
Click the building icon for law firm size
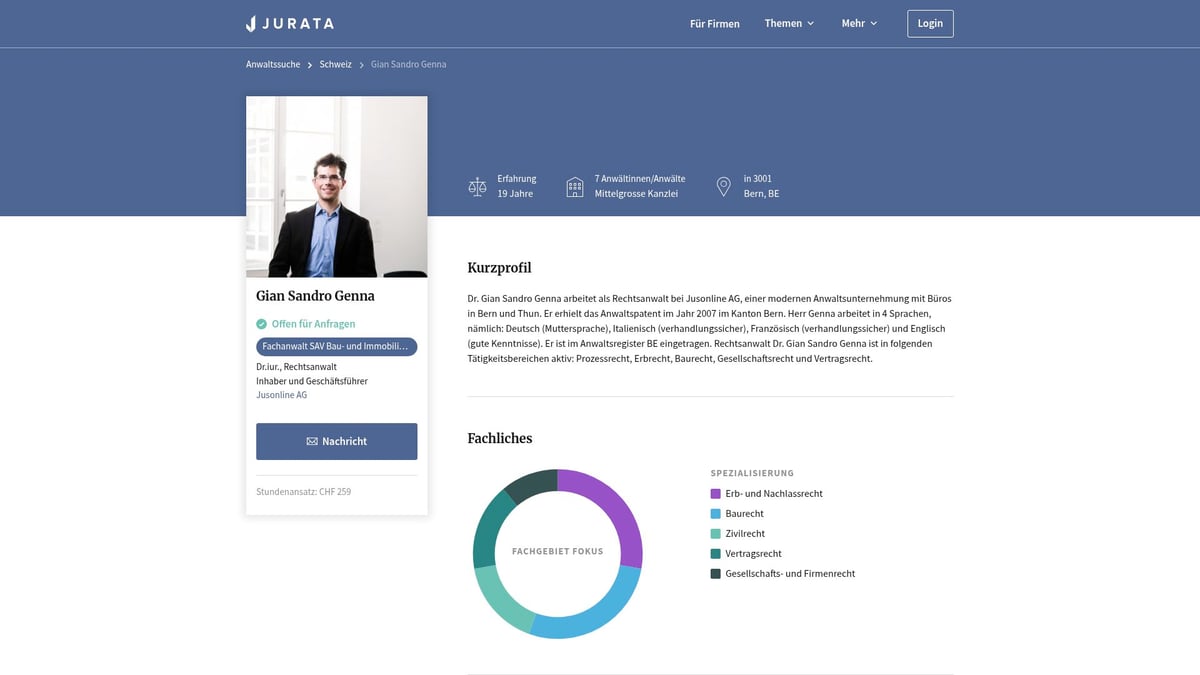tap(575, 186)
